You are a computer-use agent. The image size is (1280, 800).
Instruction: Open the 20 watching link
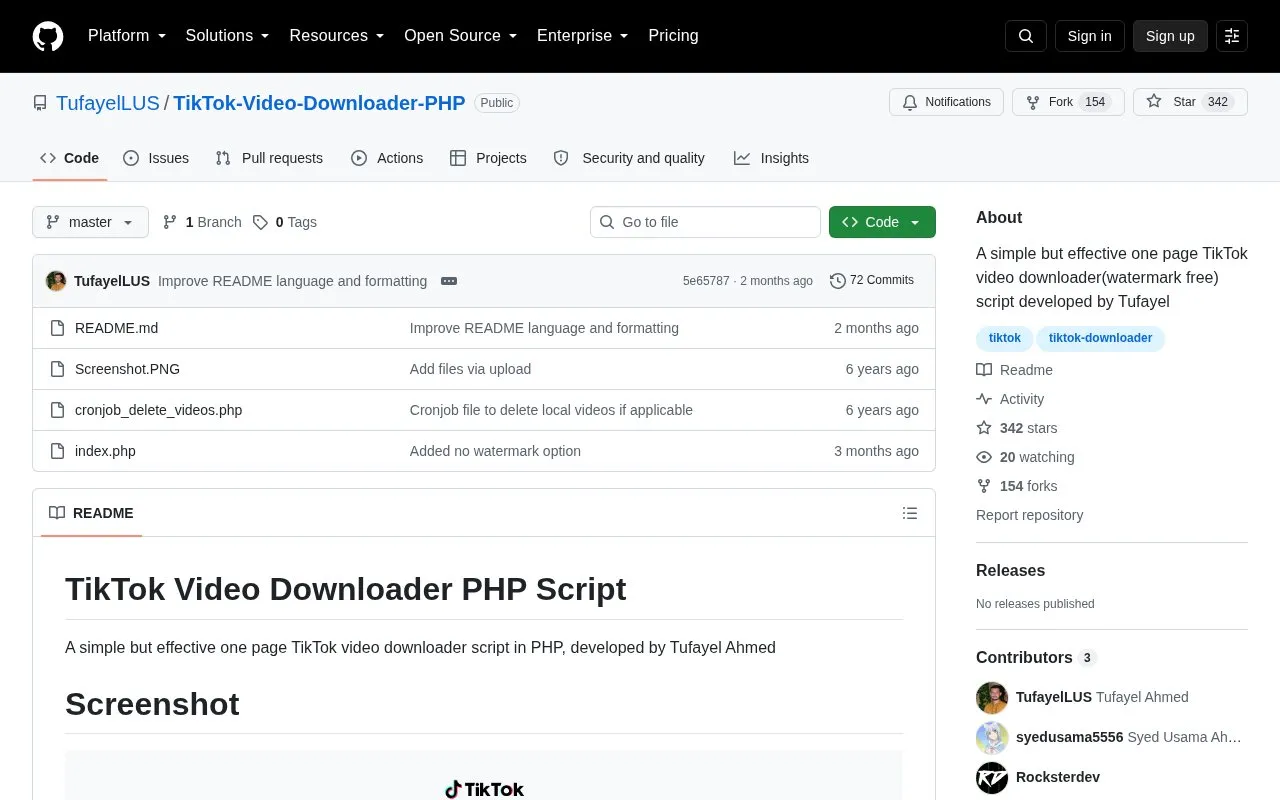tap(1025, 457)
